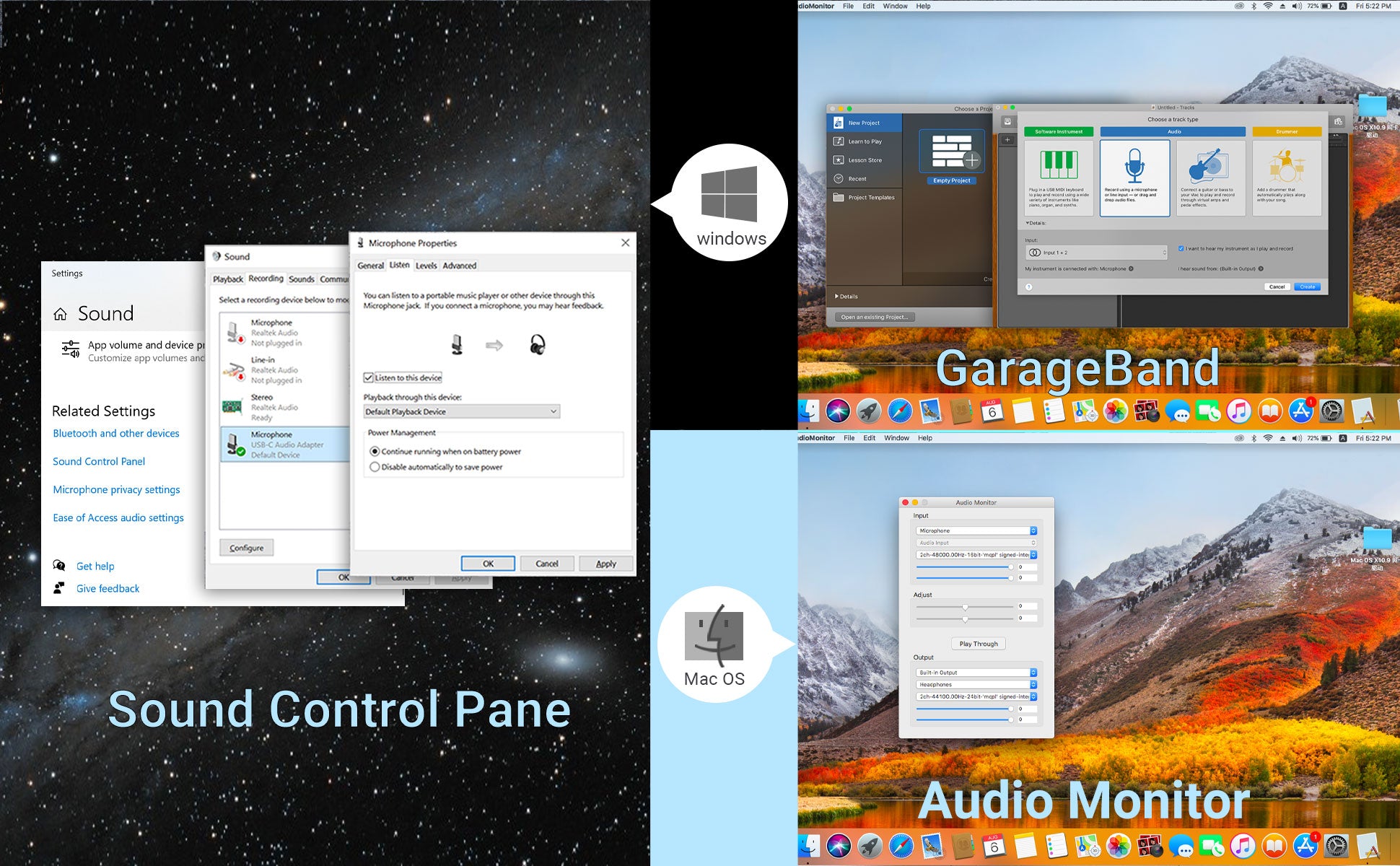Open the Advanced tab in Microphone Properties

tap(459, 266)
